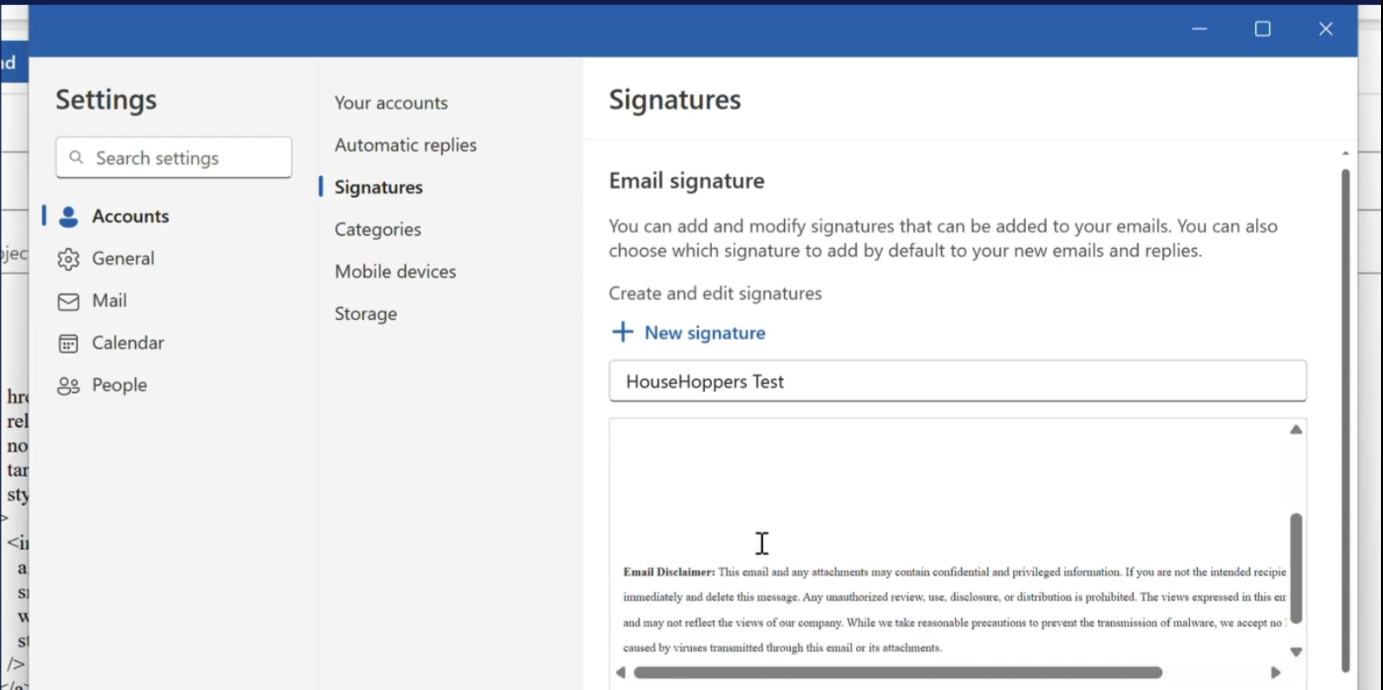Click the HouseHoppers Test signature name field

coord(957,381)
